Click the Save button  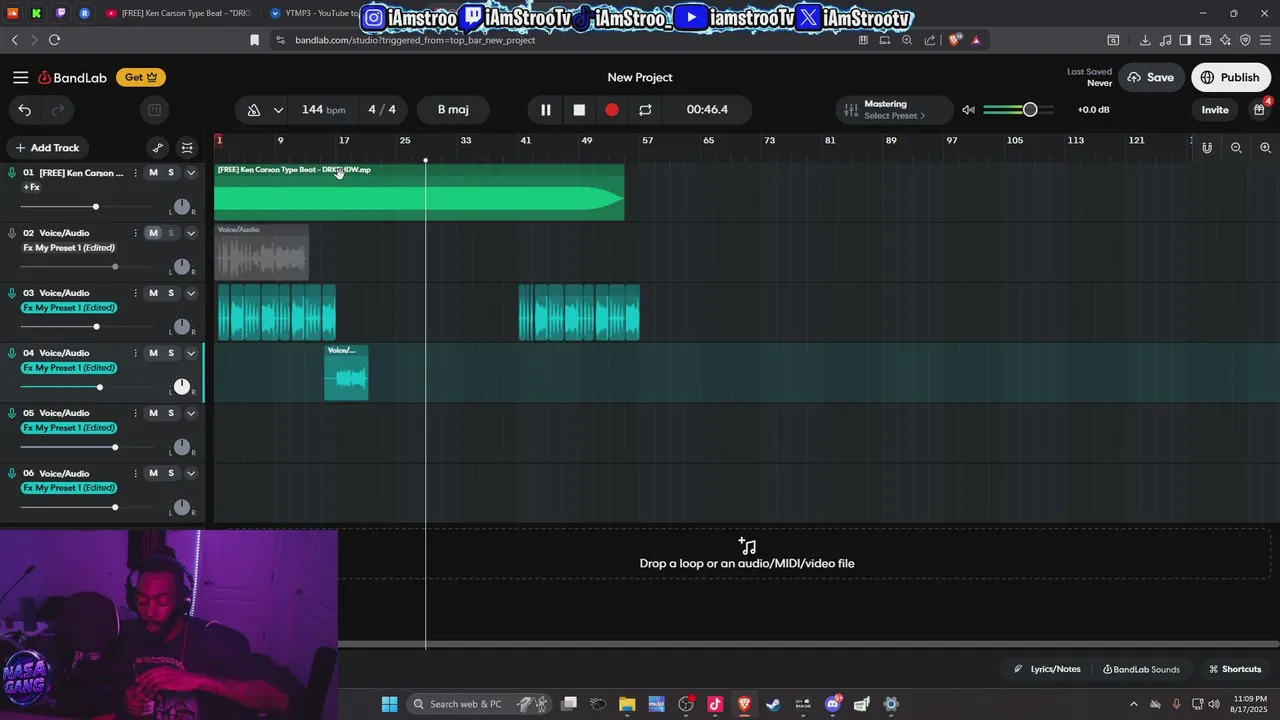pos(1150,77)
